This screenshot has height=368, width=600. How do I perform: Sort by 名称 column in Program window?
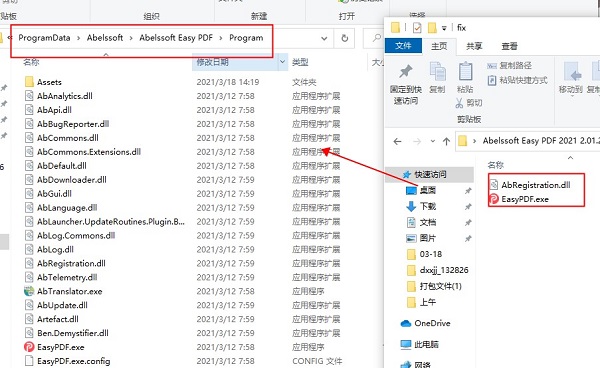[31, 62]
